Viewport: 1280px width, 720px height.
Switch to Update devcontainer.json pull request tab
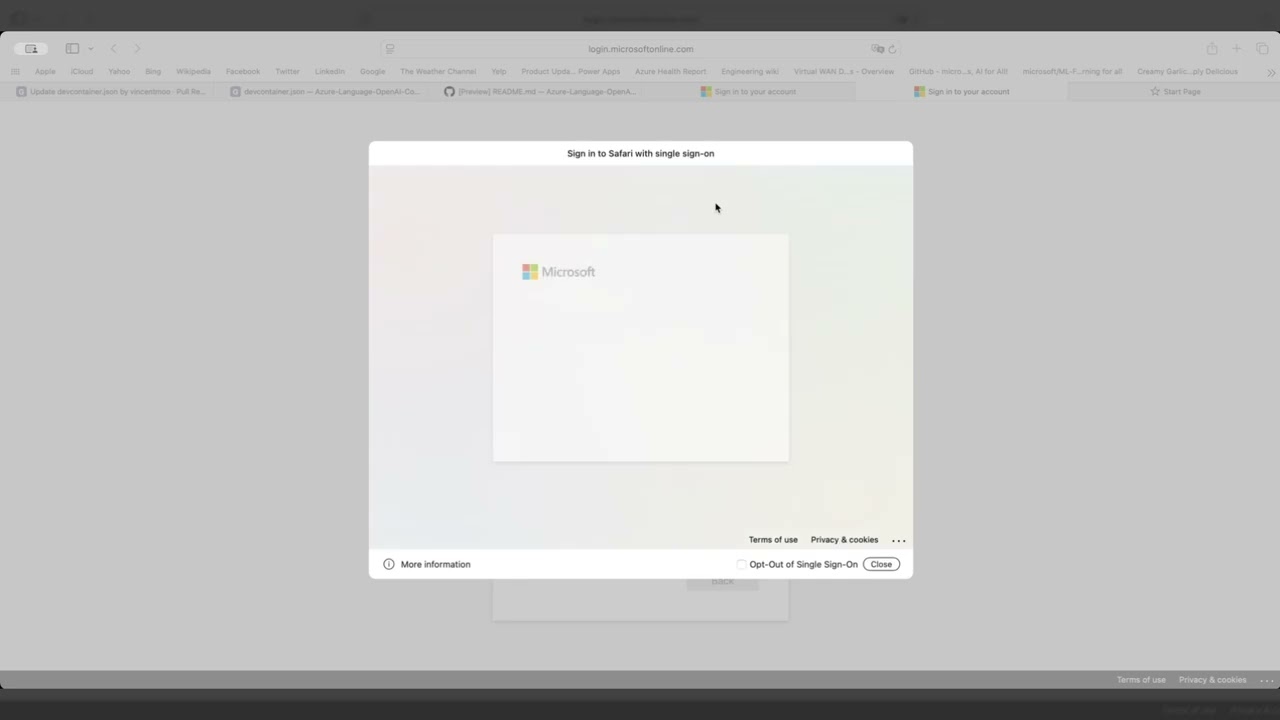point(110,91)
